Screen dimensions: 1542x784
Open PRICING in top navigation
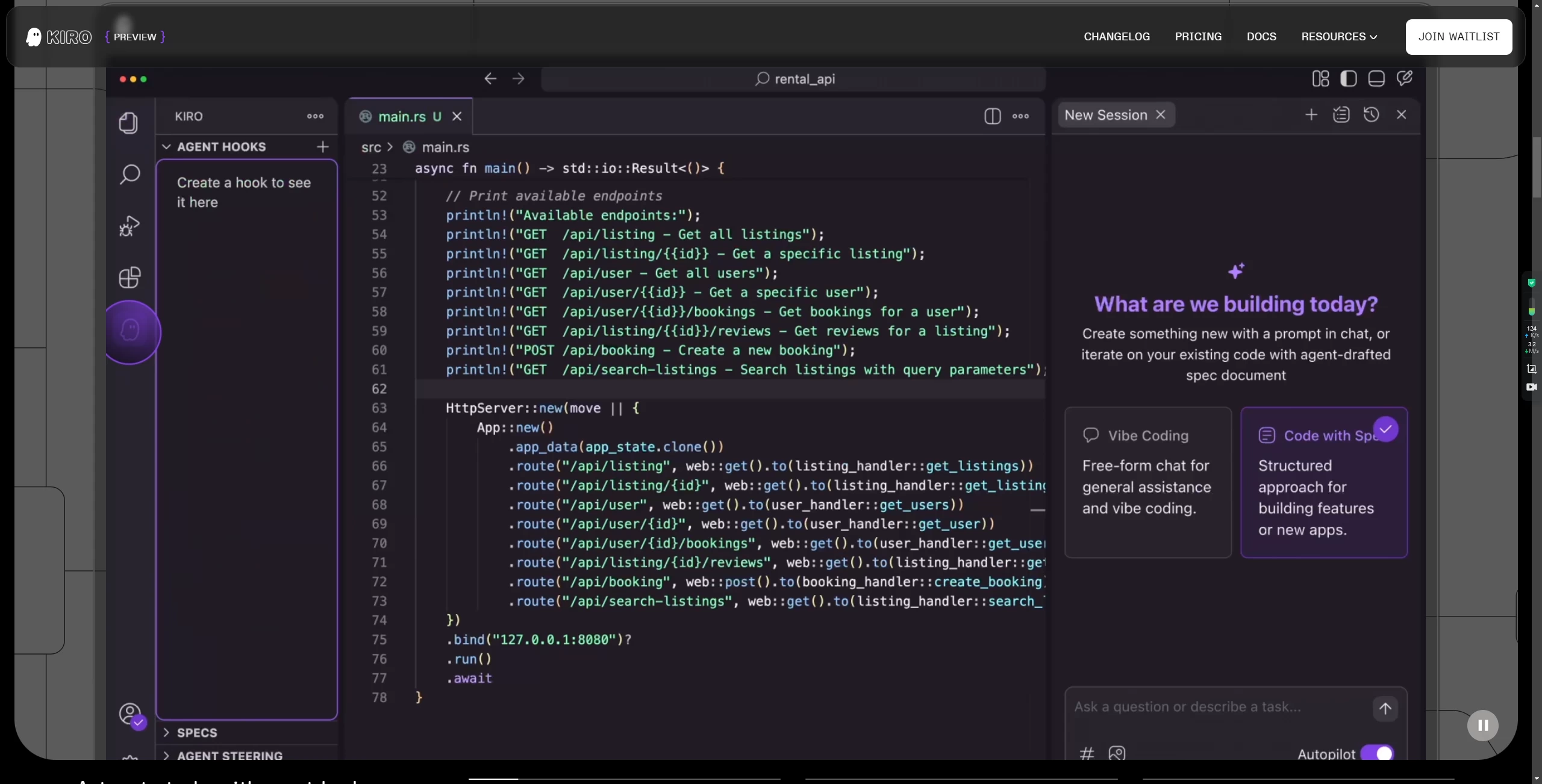[x=1198, y=37]
